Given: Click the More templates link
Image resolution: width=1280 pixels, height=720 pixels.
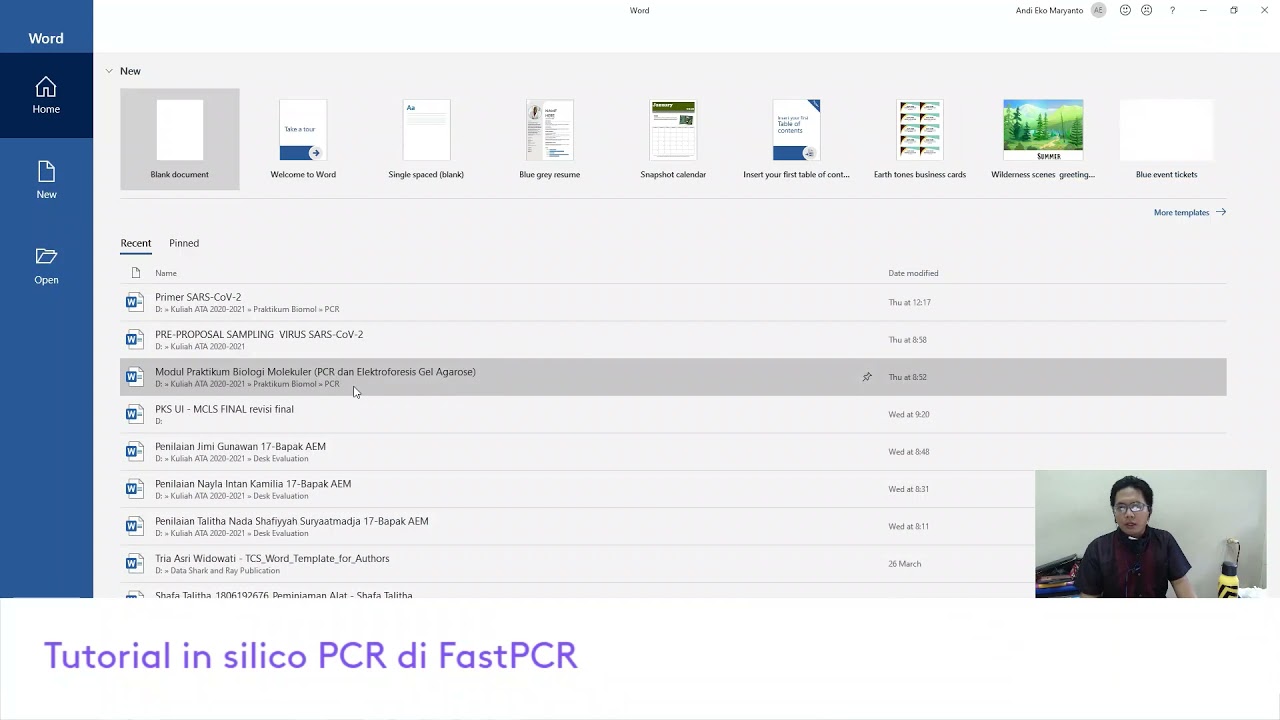Looking at the screenshot, I should (1189, 212).
